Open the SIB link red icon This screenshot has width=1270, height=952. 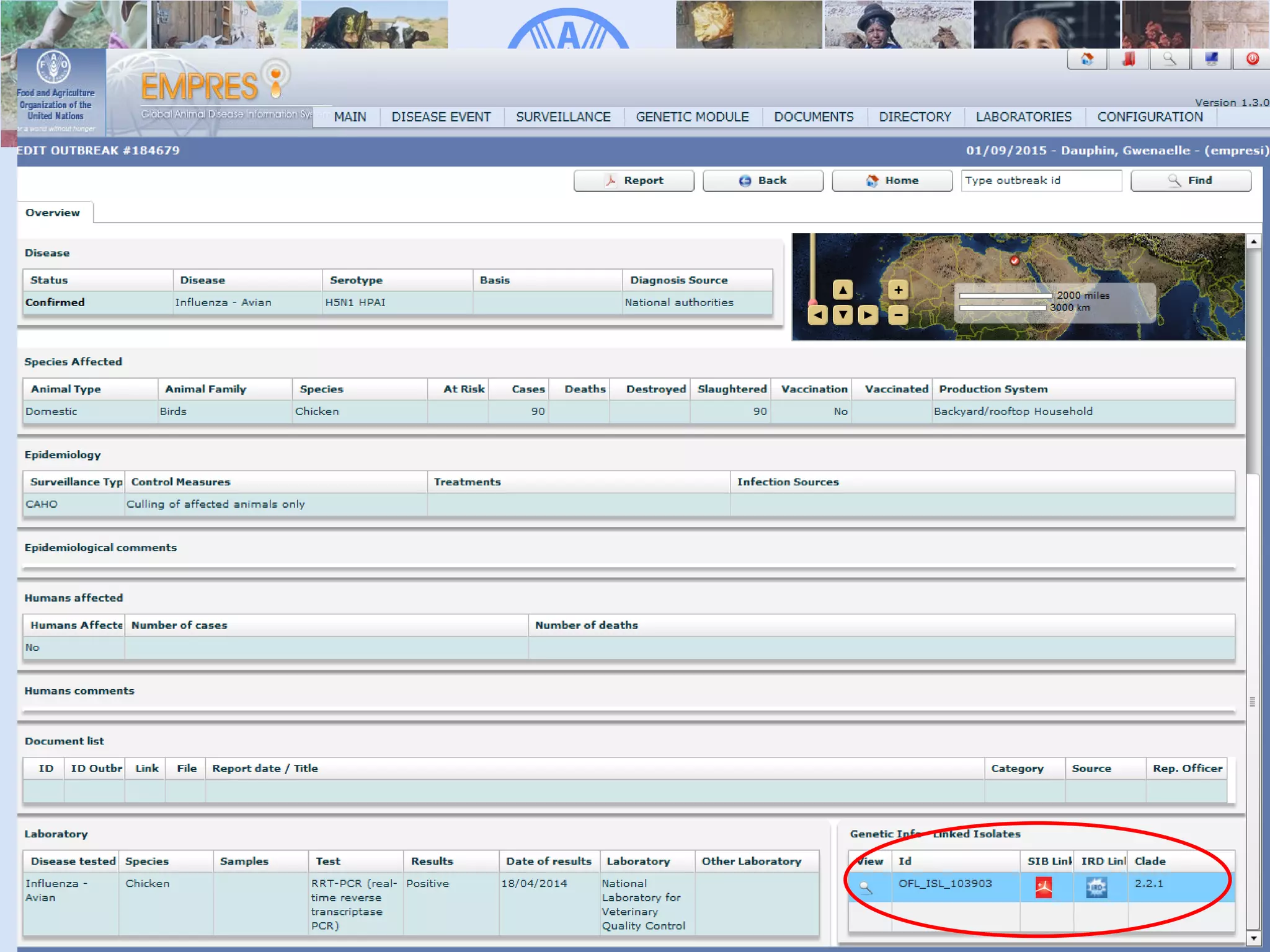click(1044, 888)
